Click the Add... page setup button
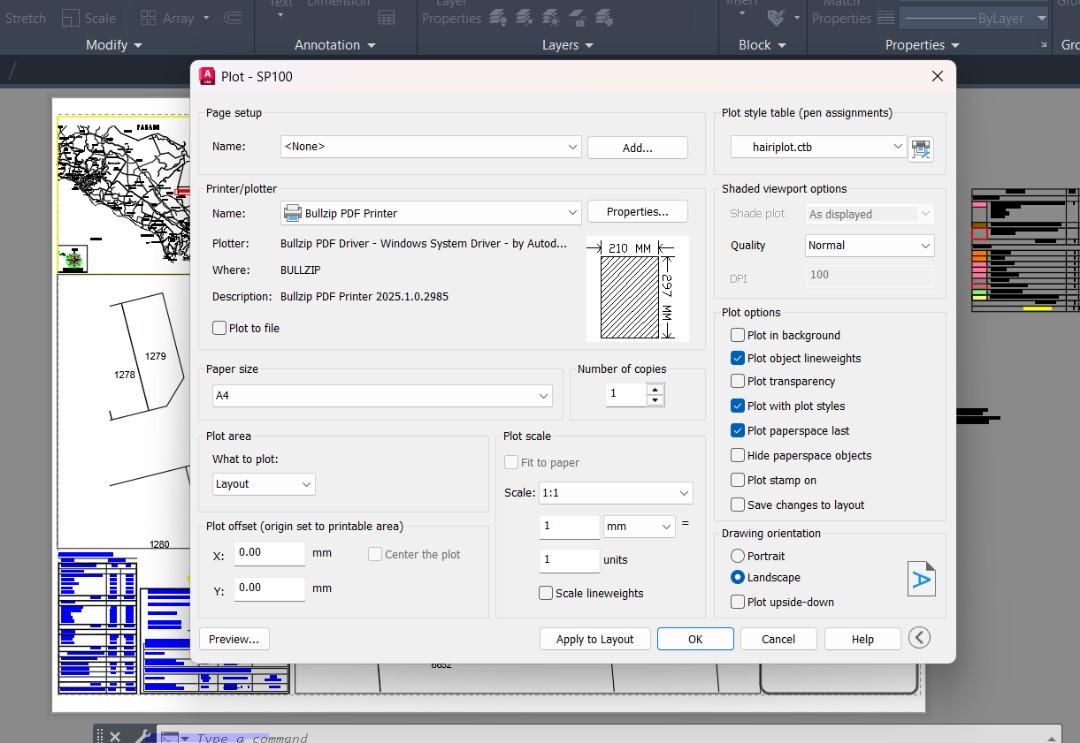The width and height of the screenshot is (1080, 743). (x=637, y=147)
